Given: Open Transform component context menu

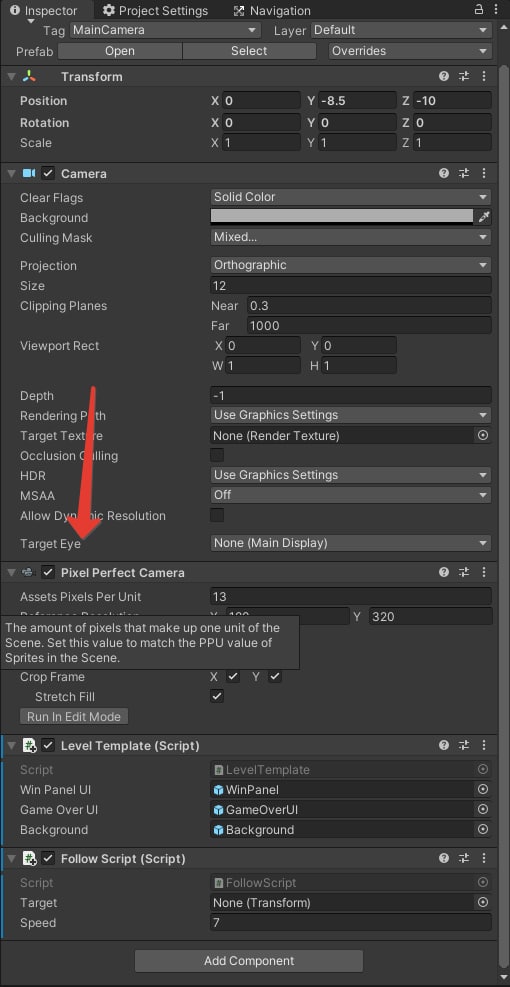Looking at the screenshot, I should pos(484,76).
